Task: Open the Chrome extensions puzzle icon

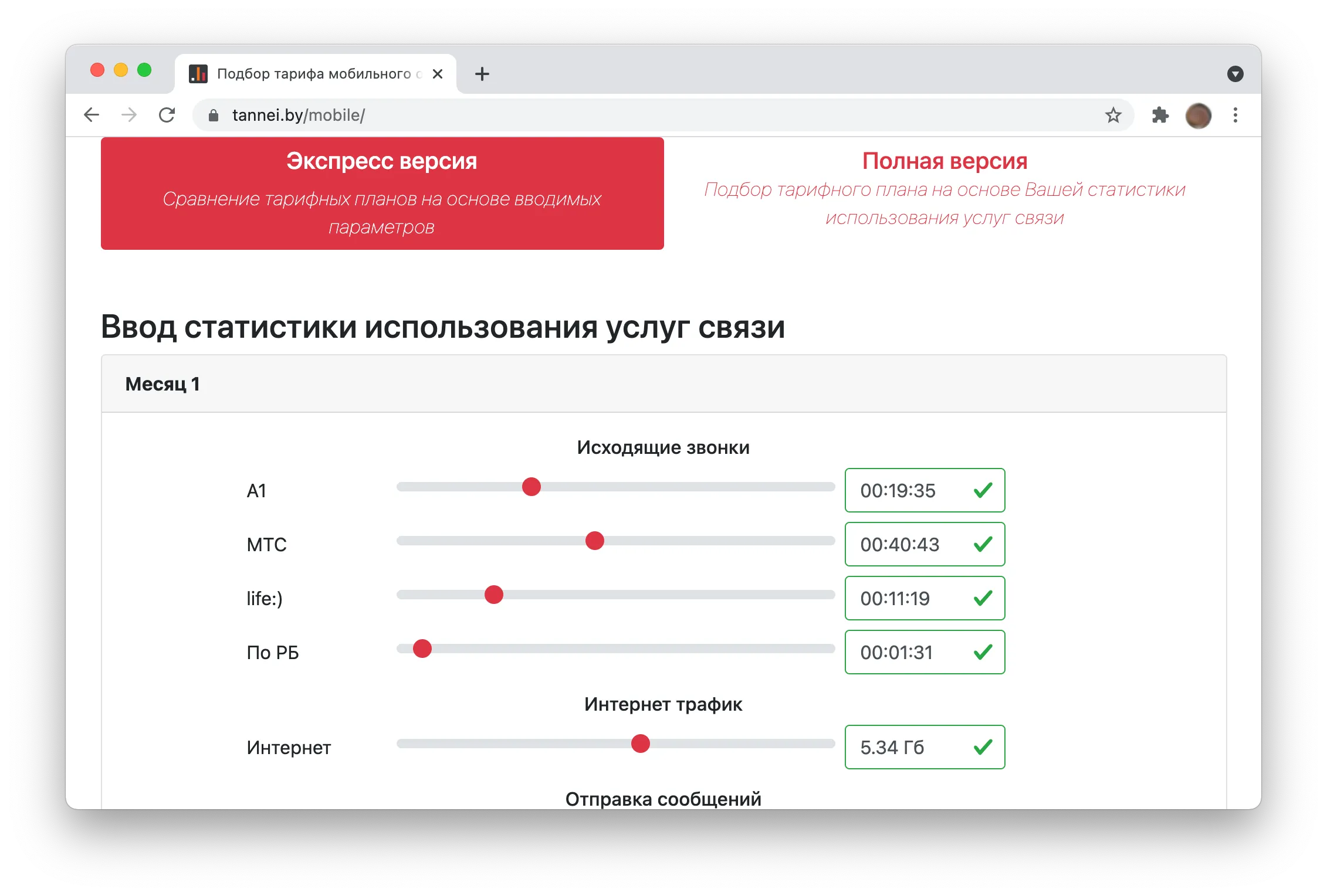Action: point(1160,115)
